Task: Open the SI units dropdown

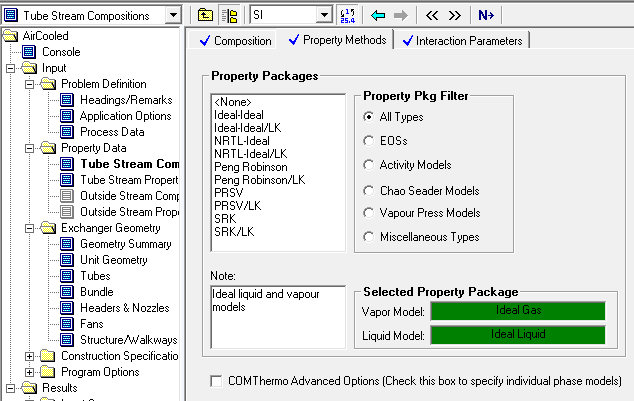Action: pos(323,14)
